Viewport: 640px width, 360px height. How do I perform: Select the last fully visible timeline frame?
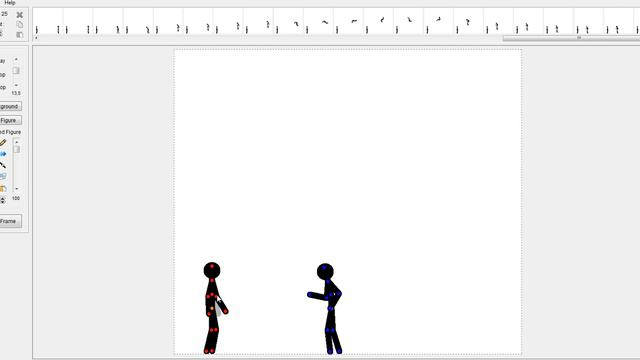click(x=619, y=22)
